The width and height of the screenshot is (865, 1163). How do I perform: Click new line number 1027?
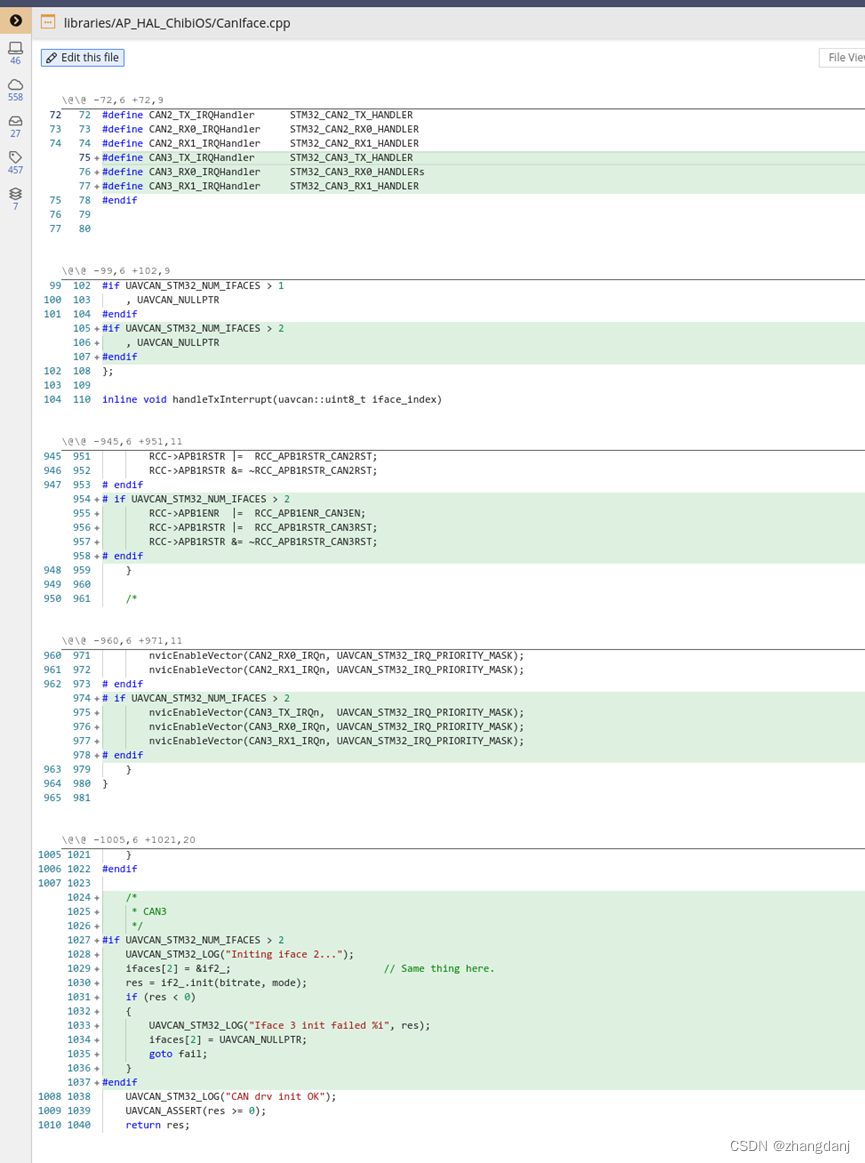pos(79,940)
